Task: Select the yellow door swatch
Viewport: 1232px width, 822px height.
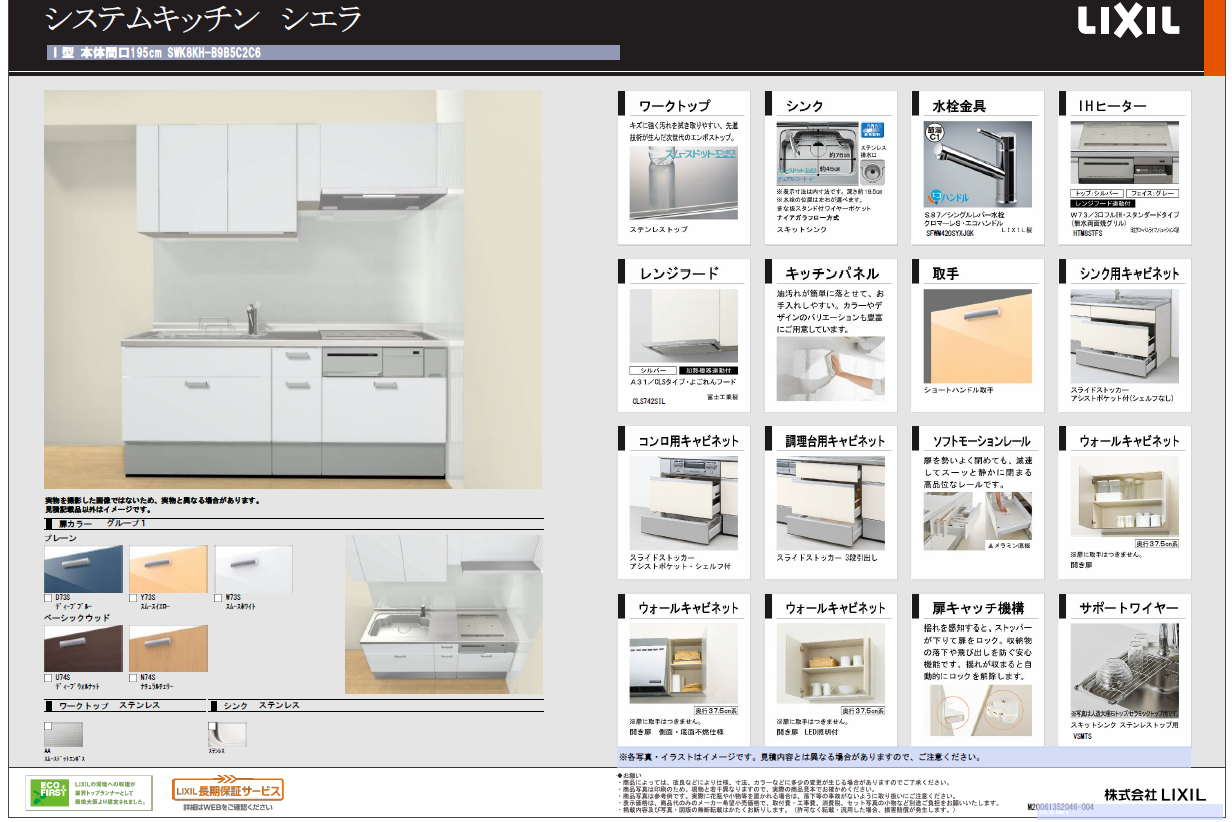Action: point(168,569)
